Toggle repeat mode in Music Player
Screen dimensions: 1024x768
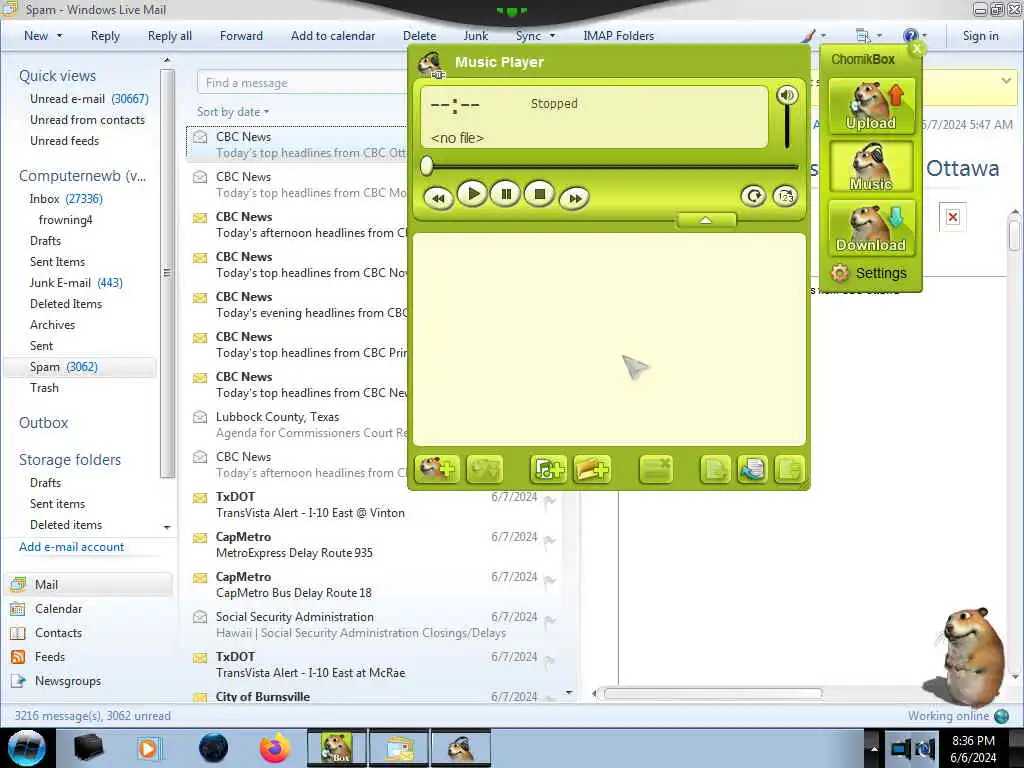(753, 196)
